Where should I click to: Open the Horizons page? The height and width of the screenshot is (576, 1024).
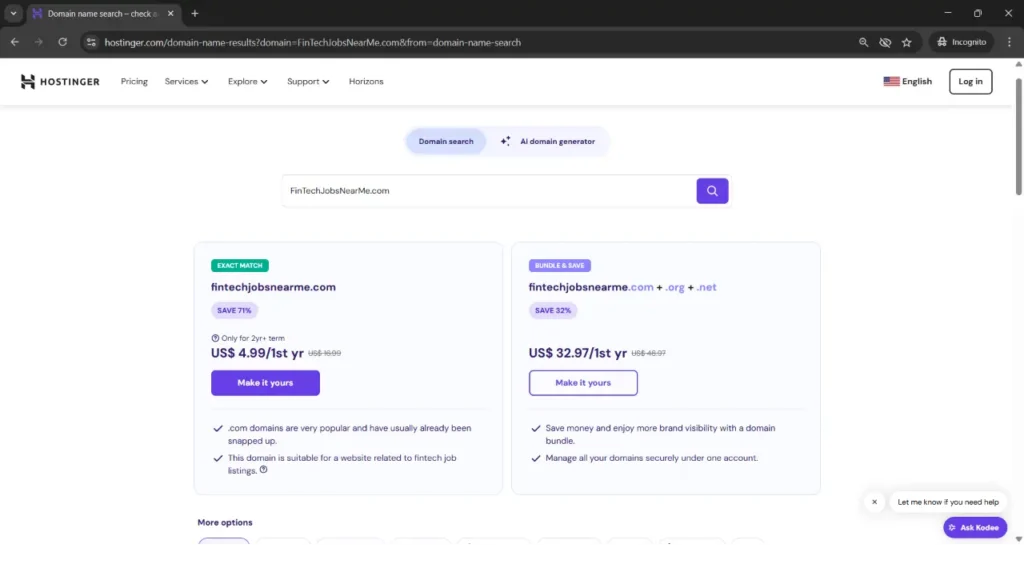pos(366,82)
